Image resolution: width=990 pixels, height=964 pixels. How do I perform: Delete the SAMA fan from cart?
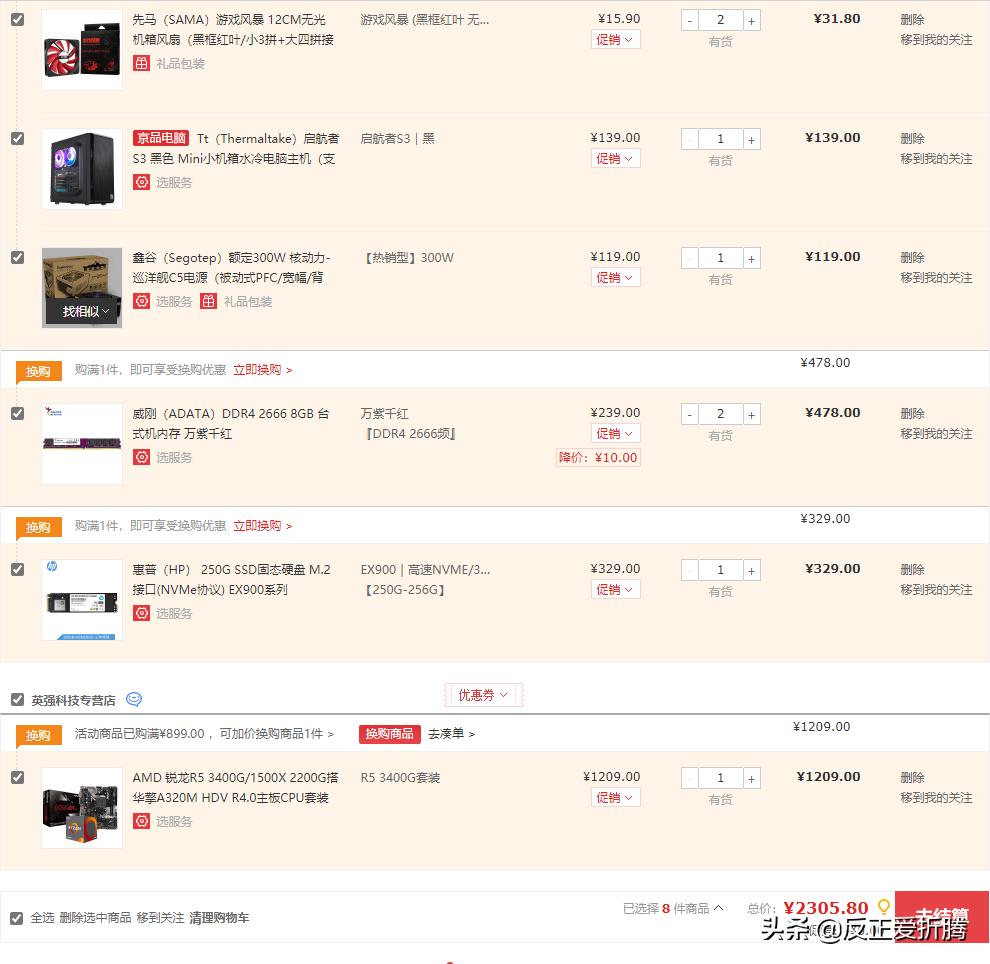tap(912, 20)
